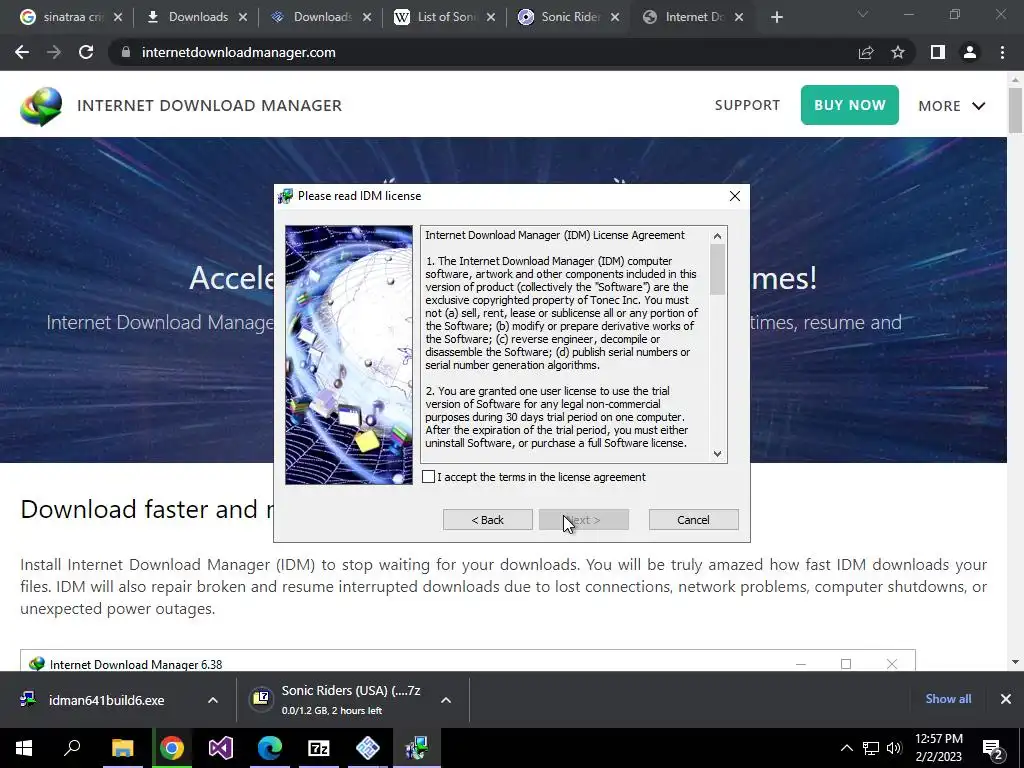Open Windows search from taskbar

pos(72,748)
